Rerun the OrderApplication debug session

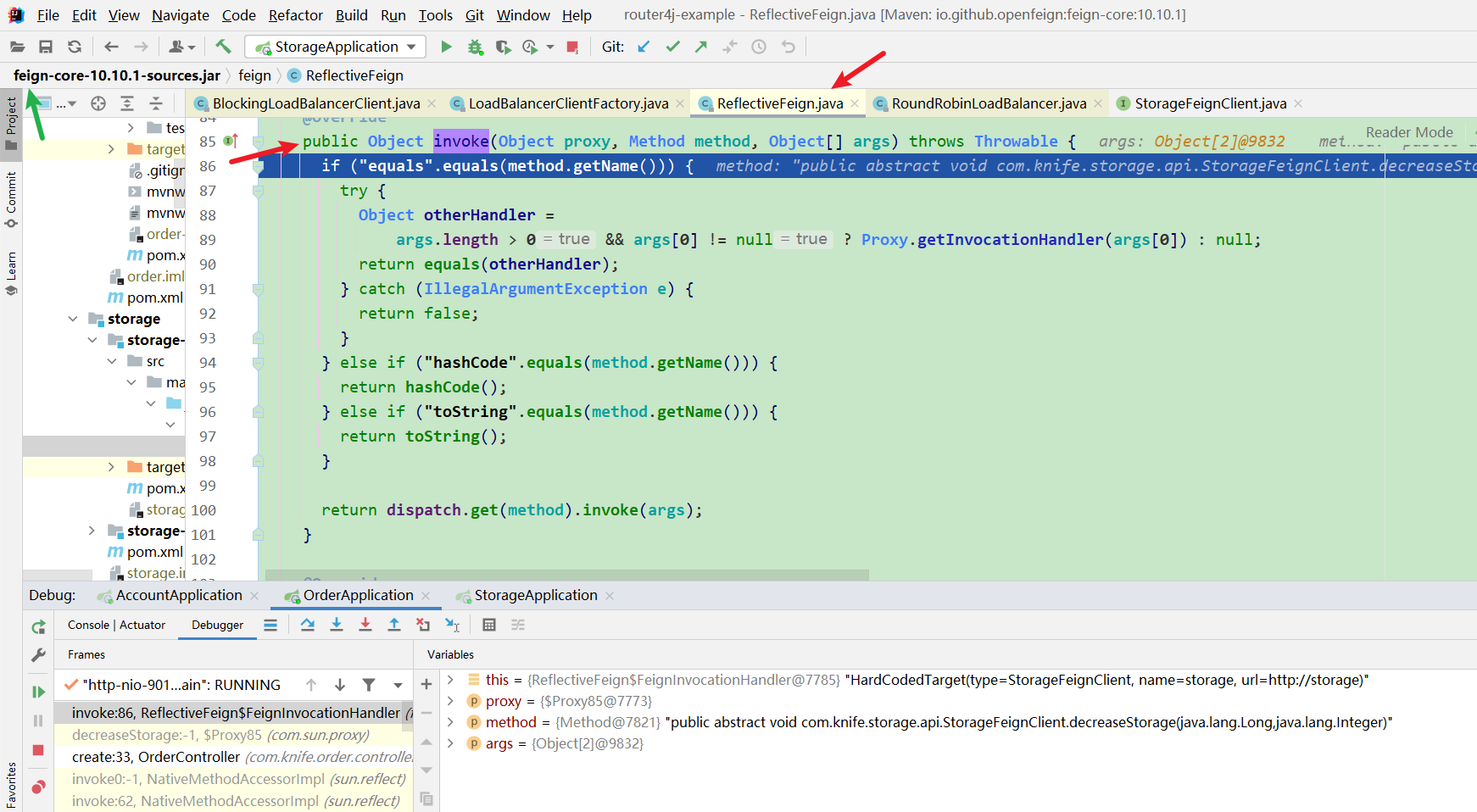(x=37, y=626)
